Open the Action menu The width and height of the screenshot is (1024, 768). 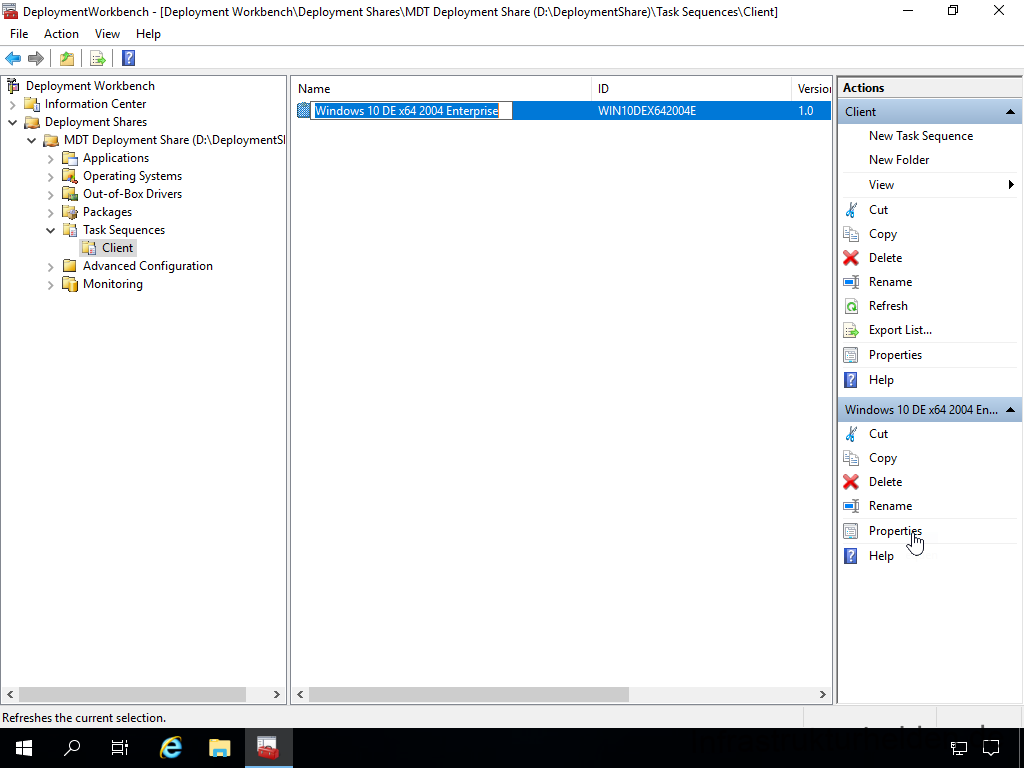61,34
